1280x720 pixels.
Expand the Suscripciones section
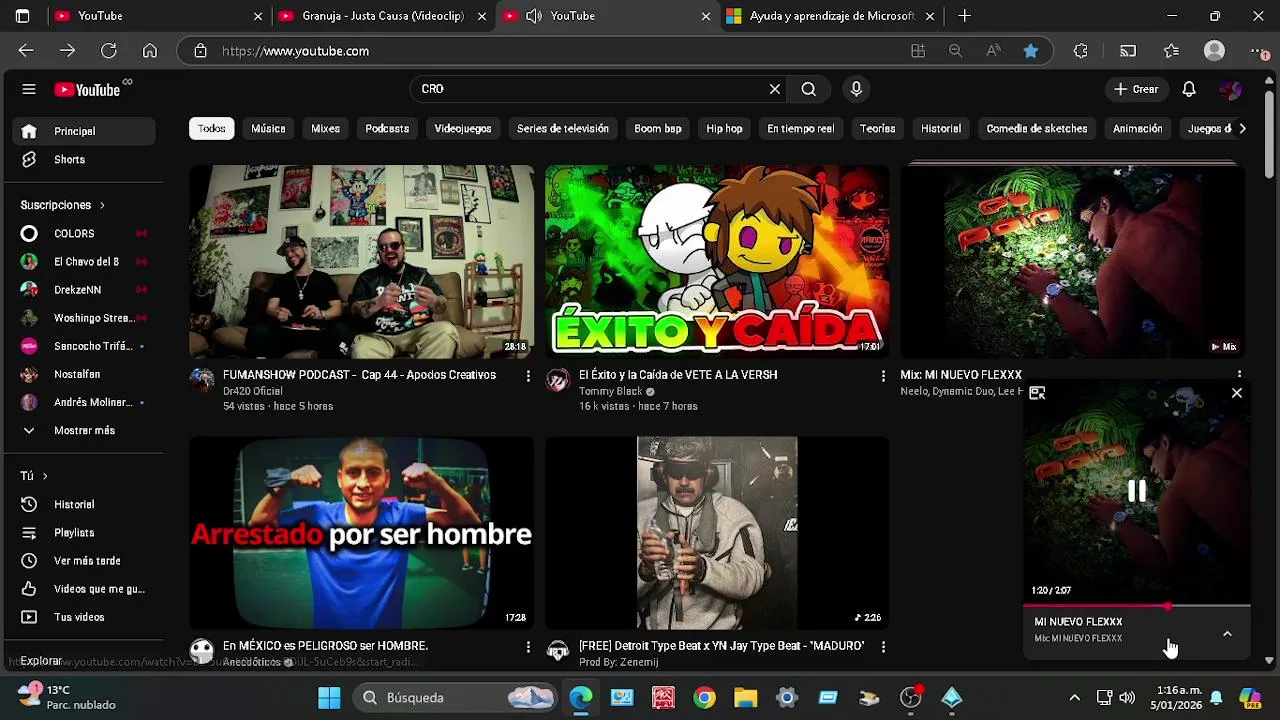tap(63, 205)
